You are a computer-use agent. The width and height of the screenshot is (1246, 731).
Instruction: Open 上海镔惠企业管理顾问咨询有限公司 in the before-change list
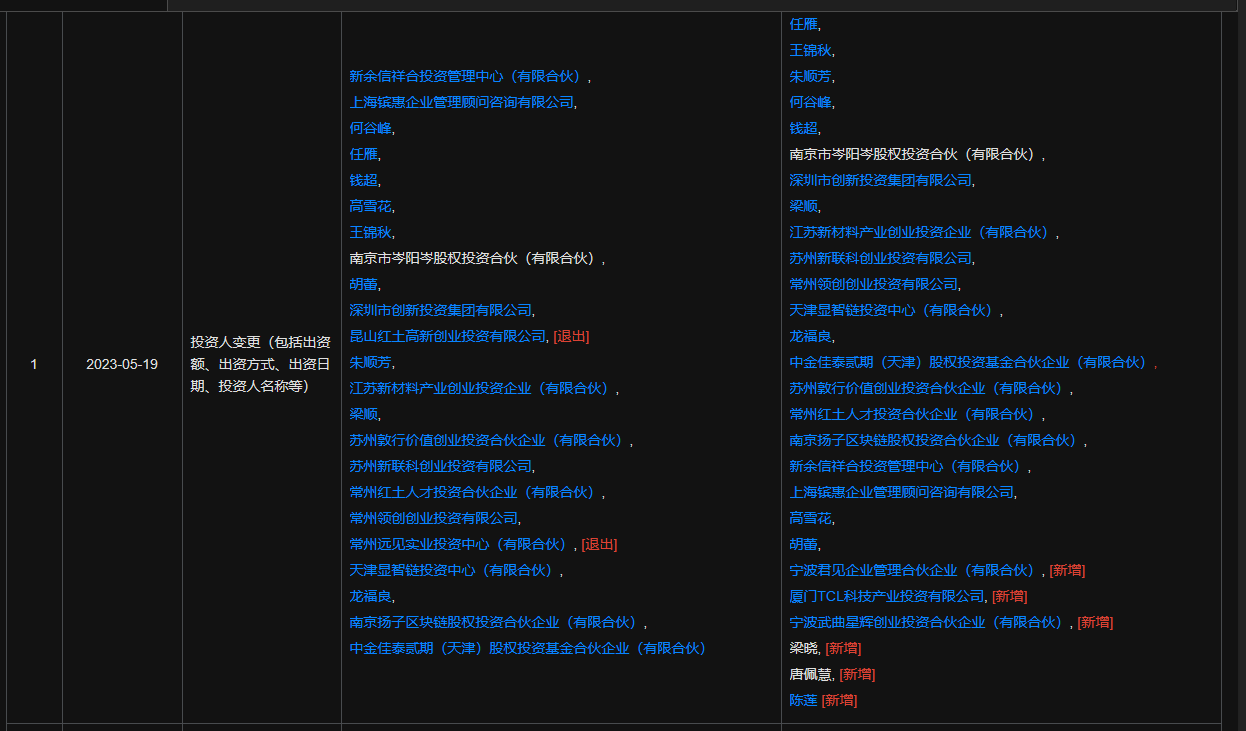tap(461, 102)
